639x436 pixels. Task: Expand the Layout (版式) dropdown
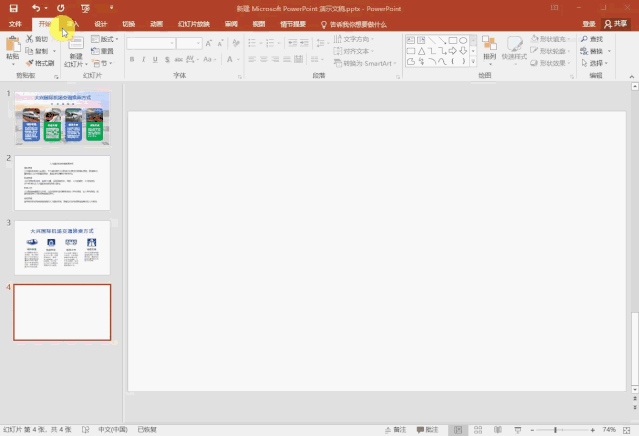coord(105,39)
